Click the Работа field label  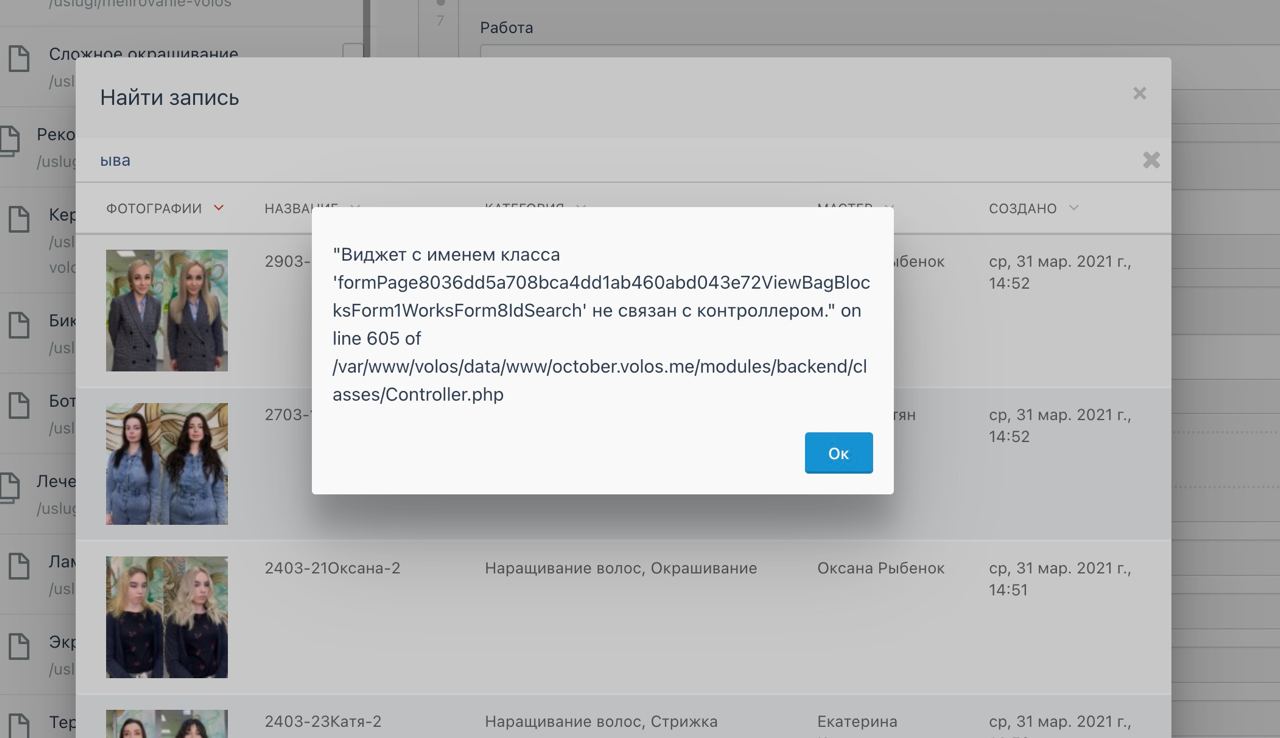pyautogui.click(x=507, y=27)
